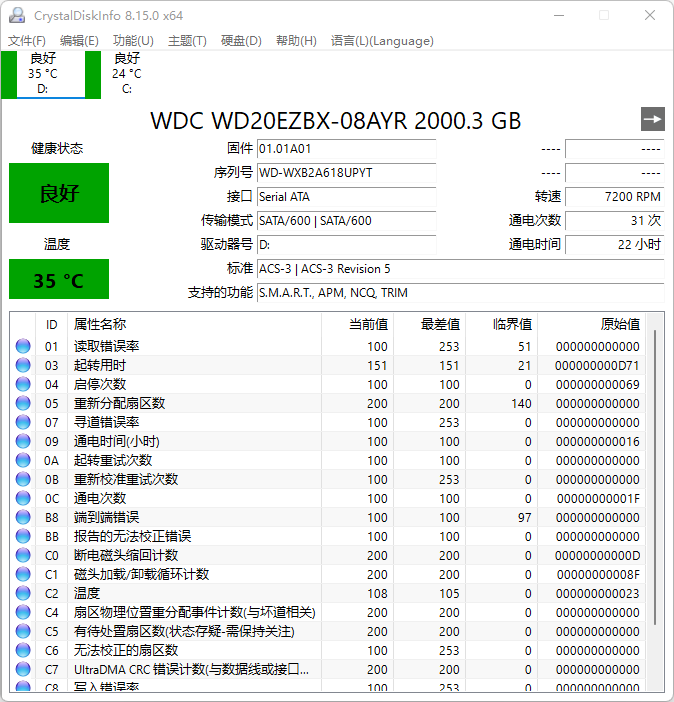Click the 7200 RPM rotation rate field
The image size is (674, 702).
pyautogui.click(x=614, y=197)
